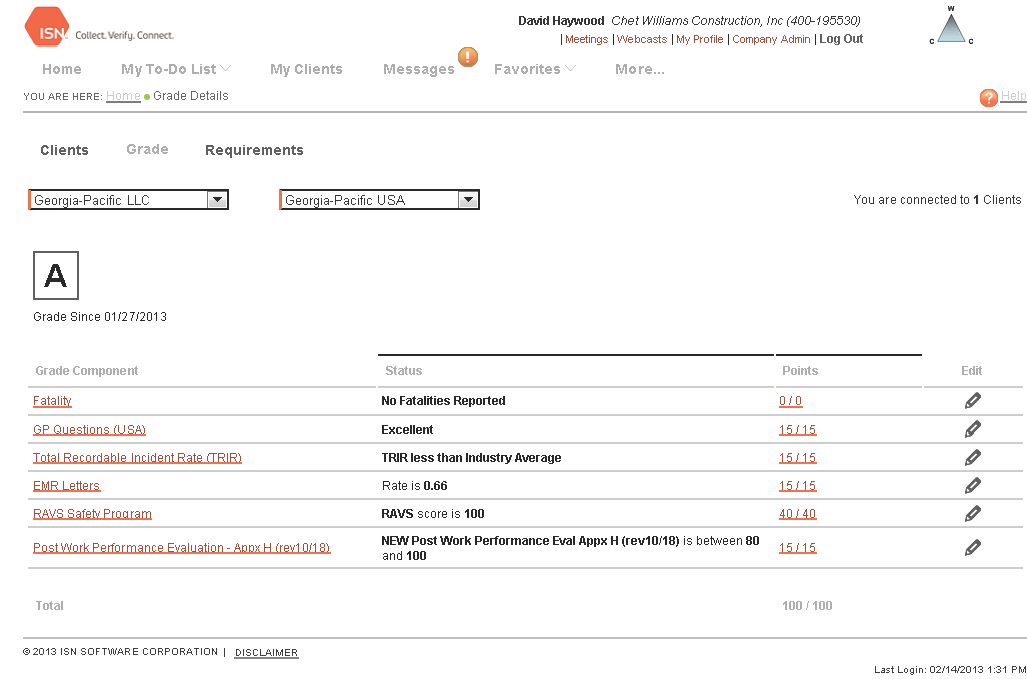Click the Grade Component column header
Screen dimensions: 1027x679
(86, 371)
